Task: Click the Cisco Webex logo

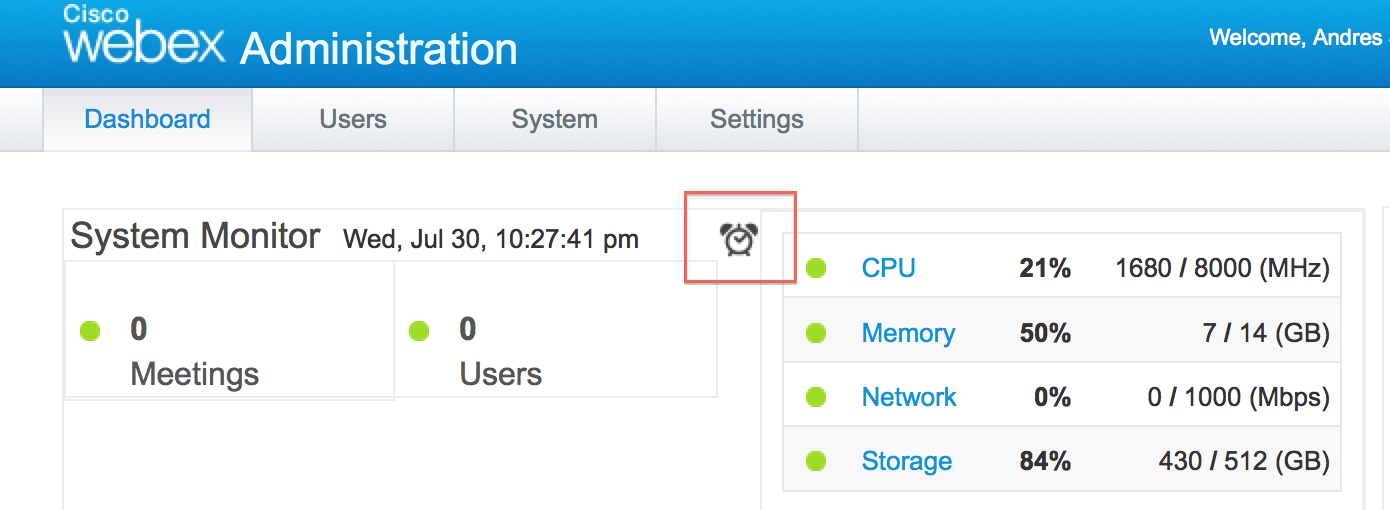Action: coord(143,37)
